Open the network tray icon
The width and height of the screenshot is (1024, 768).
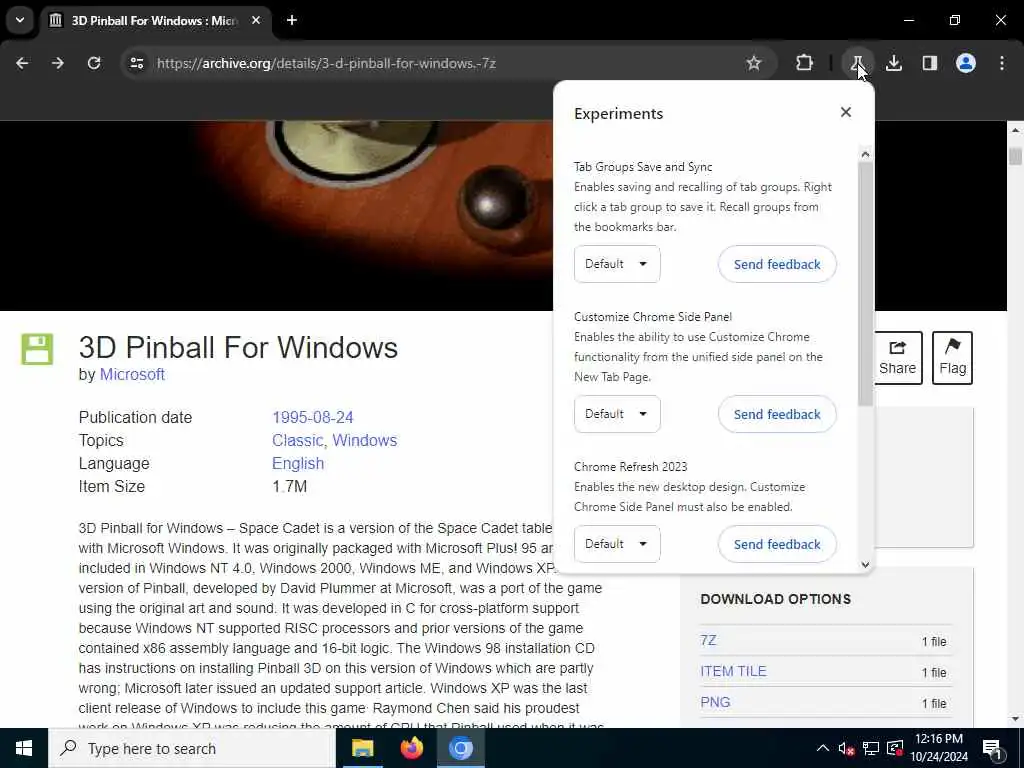pos(871,748)
